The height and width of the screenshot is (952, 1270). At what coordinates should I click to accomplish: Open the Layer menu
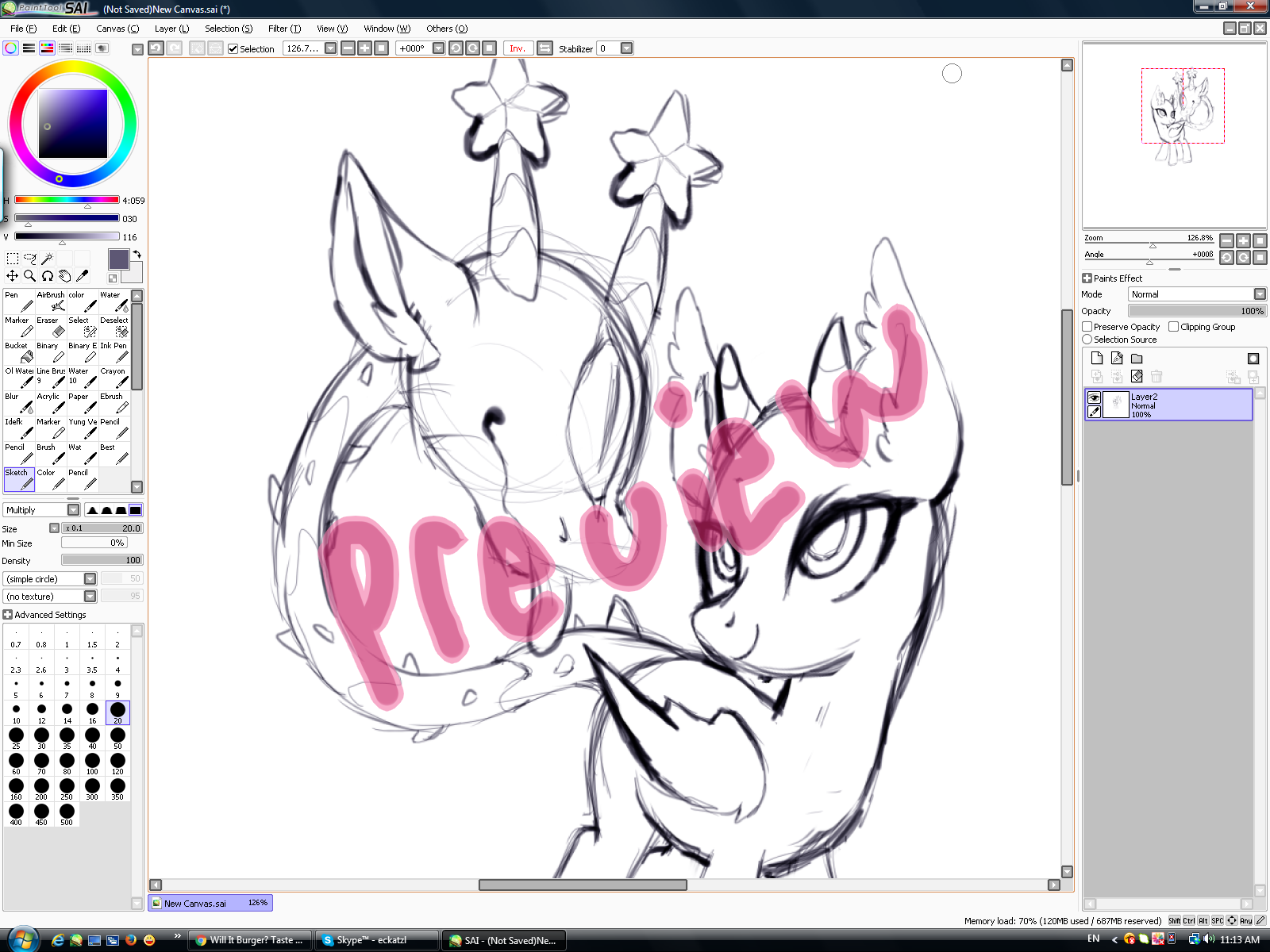[171, 29]
